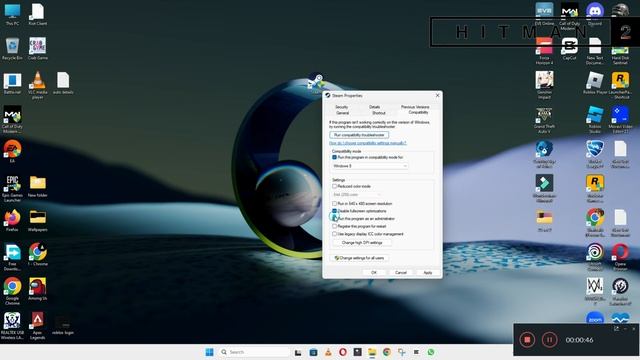Open the Shortcut tab
640x360 pixels.
(x=378, y=113)
